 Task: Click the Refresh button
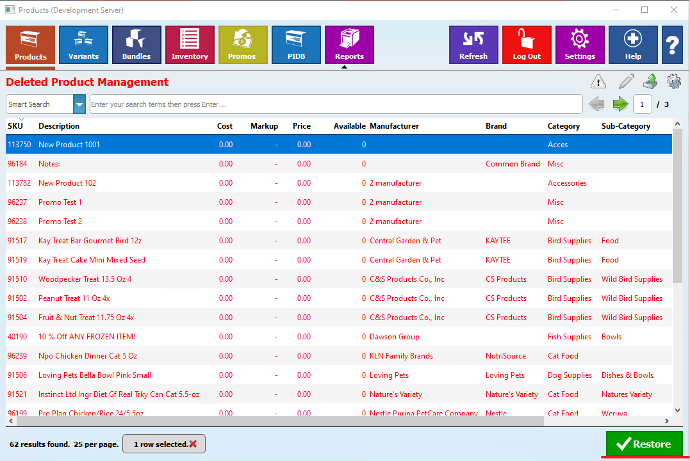473,44
